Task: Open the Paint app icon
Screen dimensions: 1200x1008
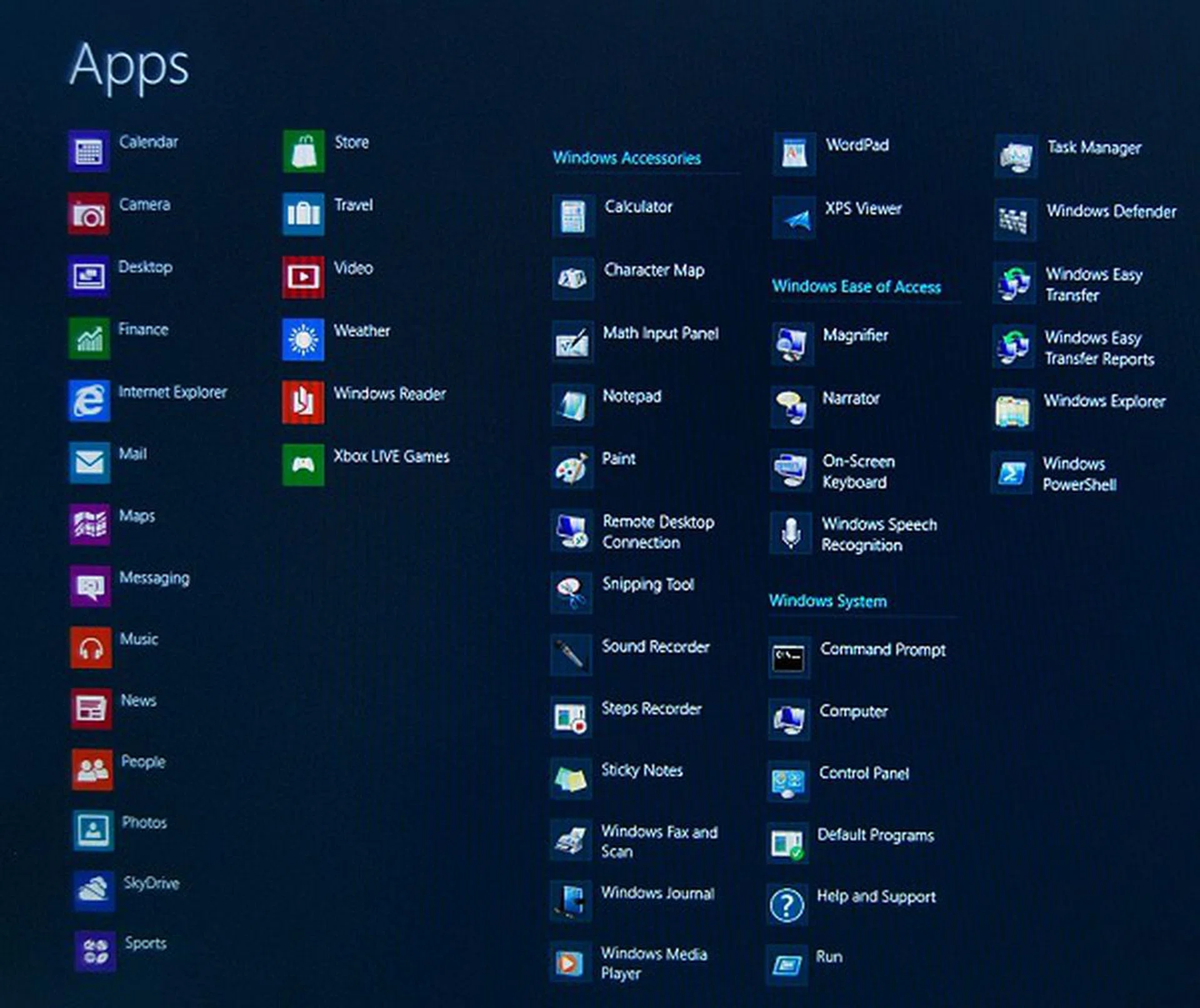Action: 572,467
